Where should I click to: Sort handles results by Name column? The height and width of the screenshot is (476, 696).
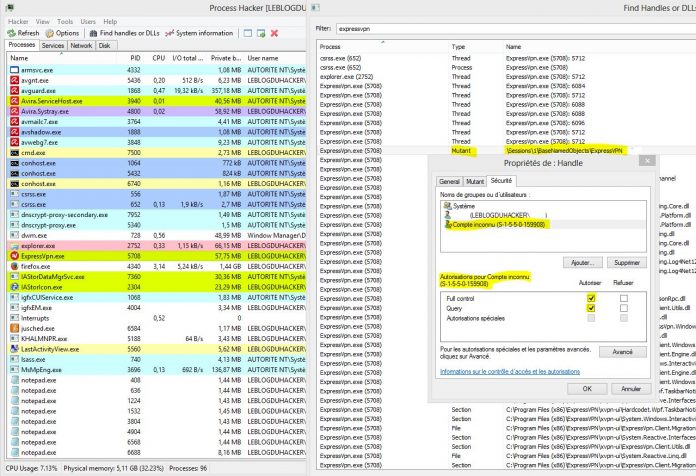pos(599,47)
